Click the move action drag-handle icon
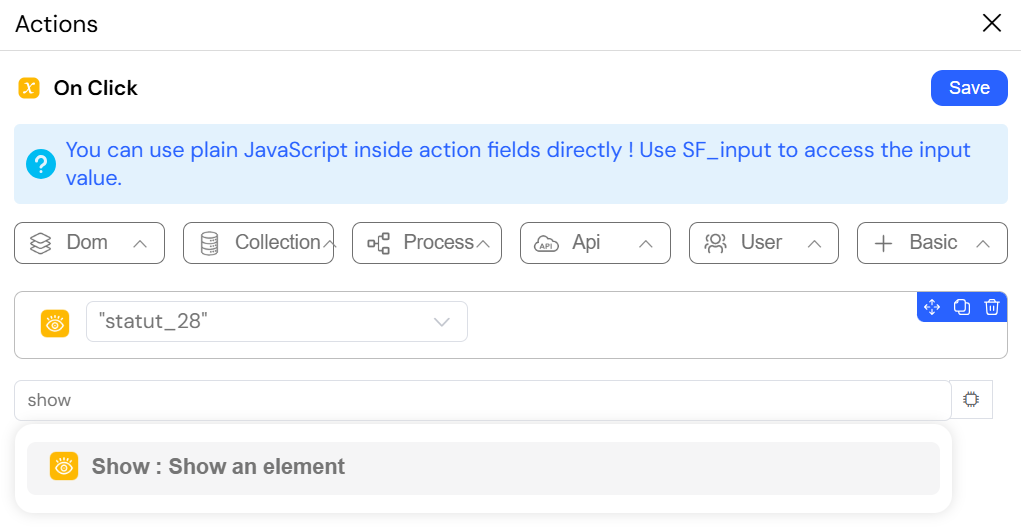This screenshot has height=529, width=1021. (x=932, y=307)
